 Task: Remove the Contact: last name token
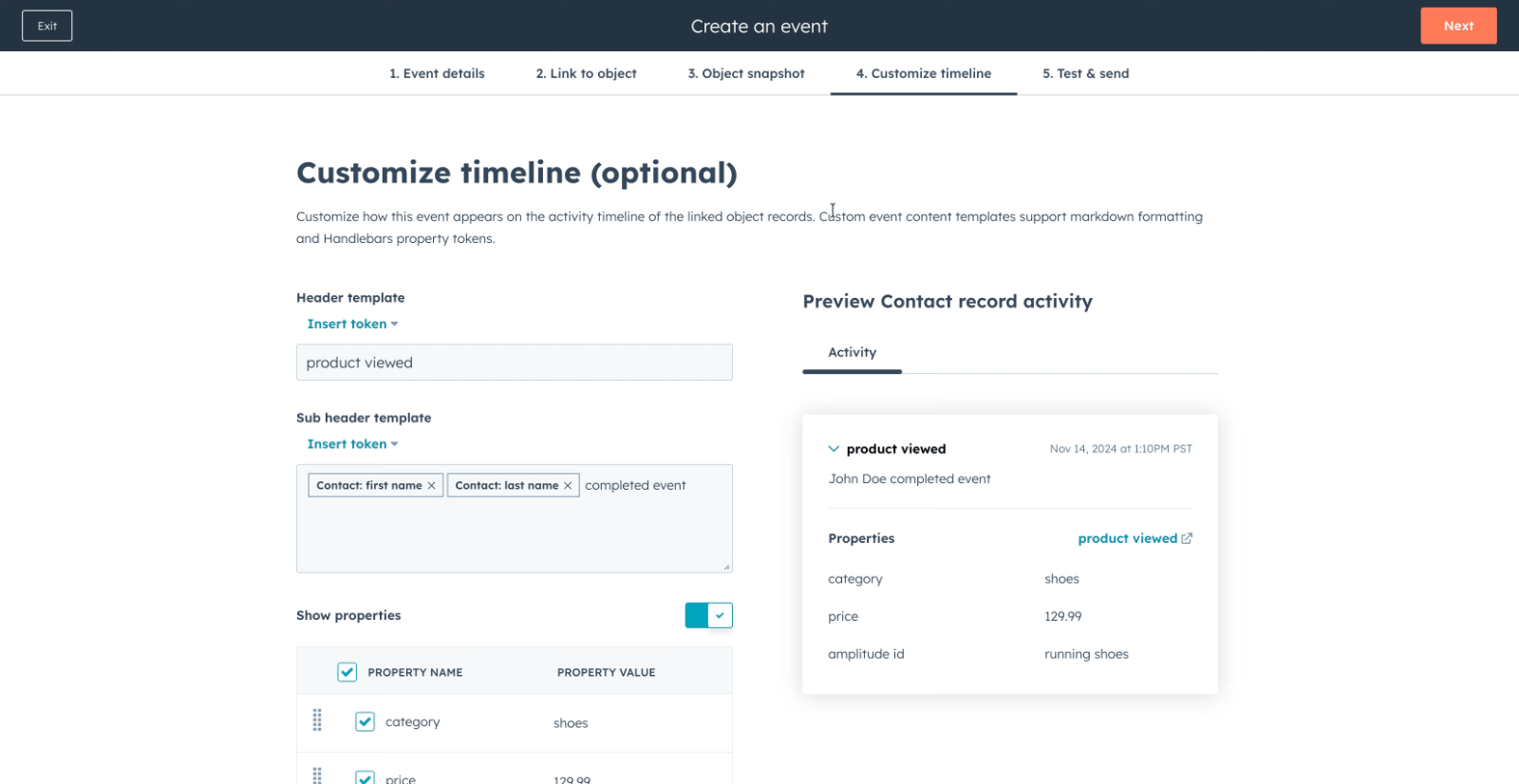[568, 485]
